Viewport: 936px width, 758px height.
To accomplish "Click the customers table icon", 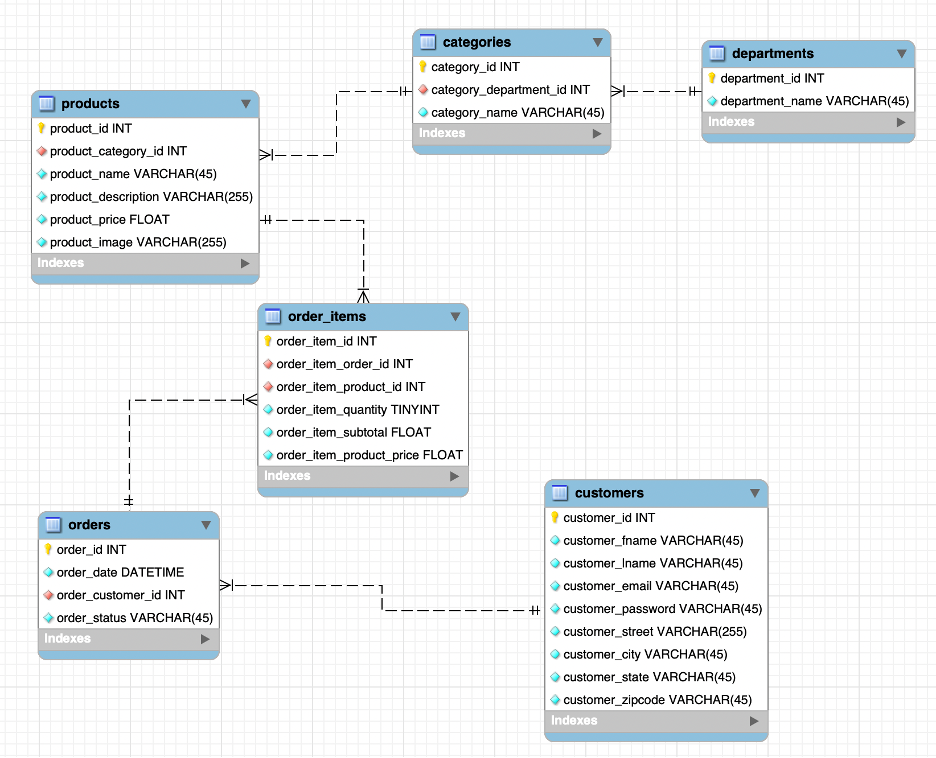I will pyautogui.click(x=560, y=493).
